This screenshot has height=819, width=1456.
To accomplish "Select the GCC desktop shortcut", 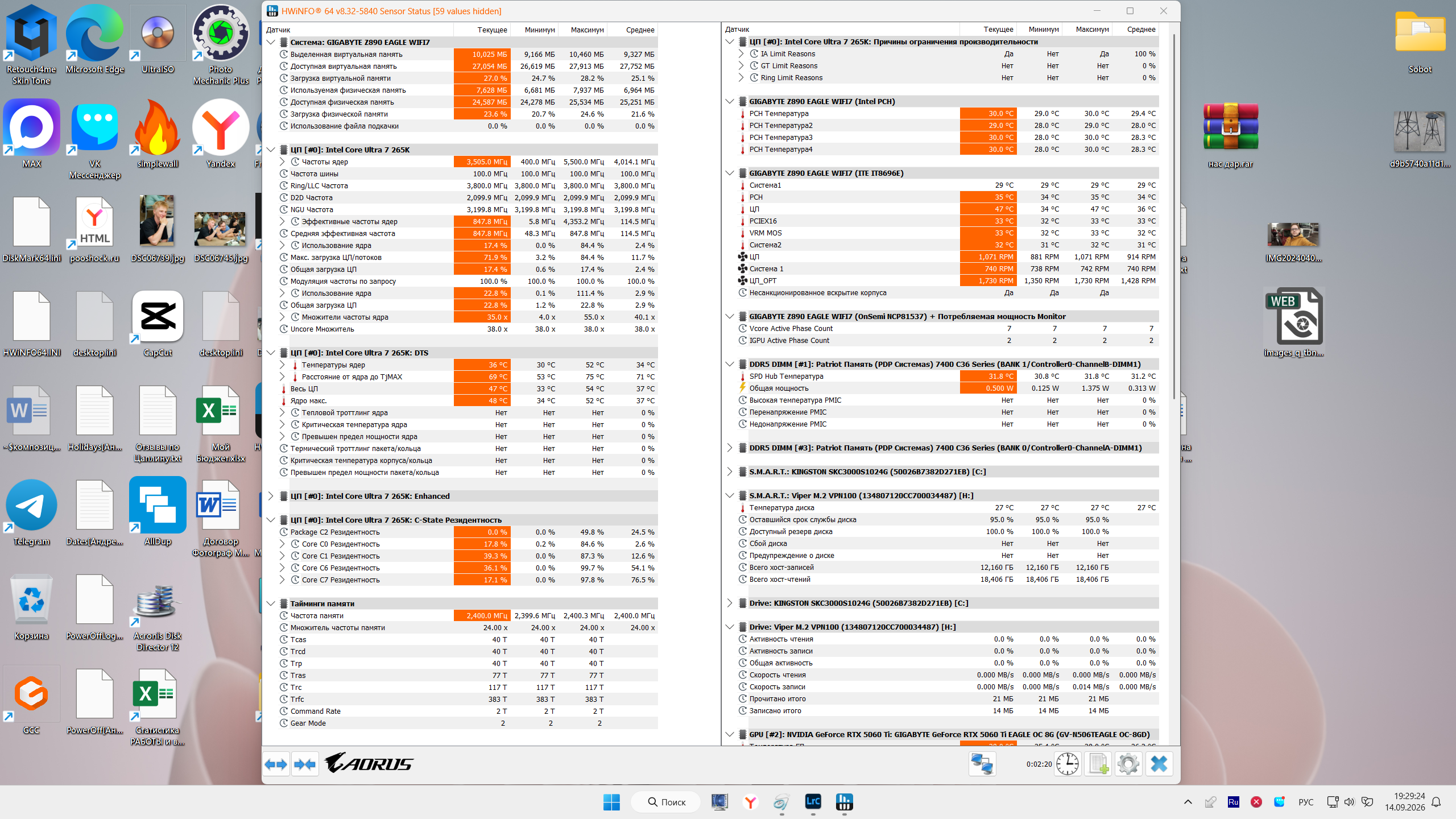I will click(x=31, y=700).
